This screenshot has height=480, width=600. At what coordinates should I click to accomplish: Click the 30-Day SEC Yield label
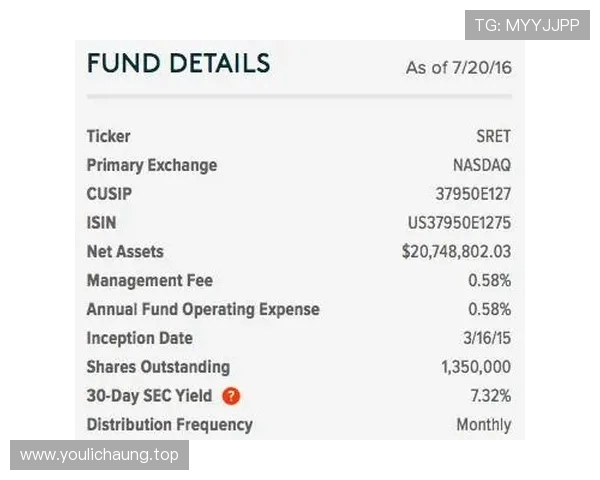[149, 396]
